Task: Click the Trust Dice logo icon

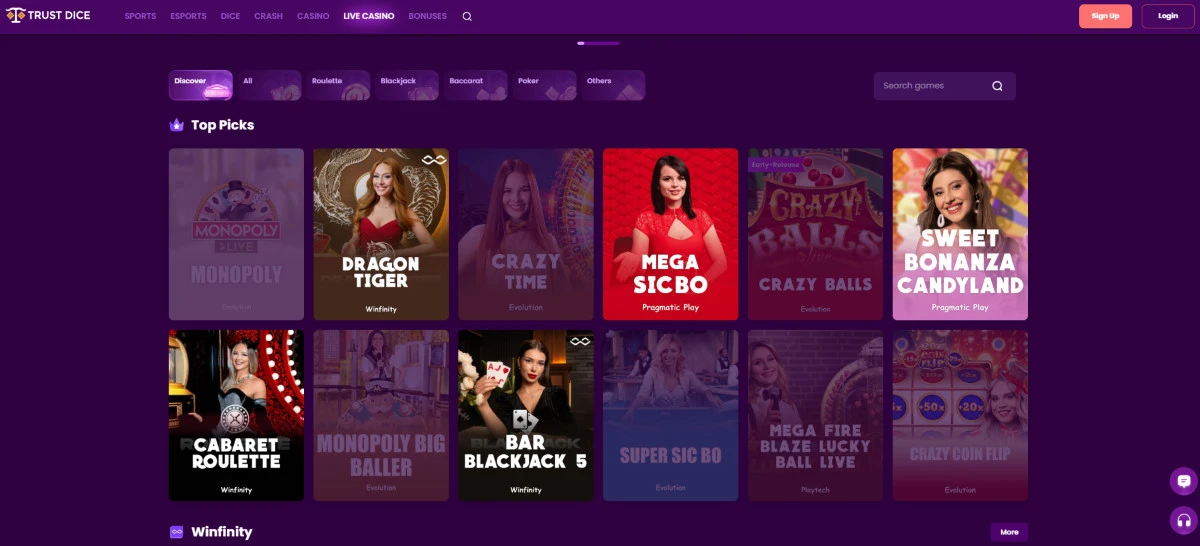Action: pos(16,16)
